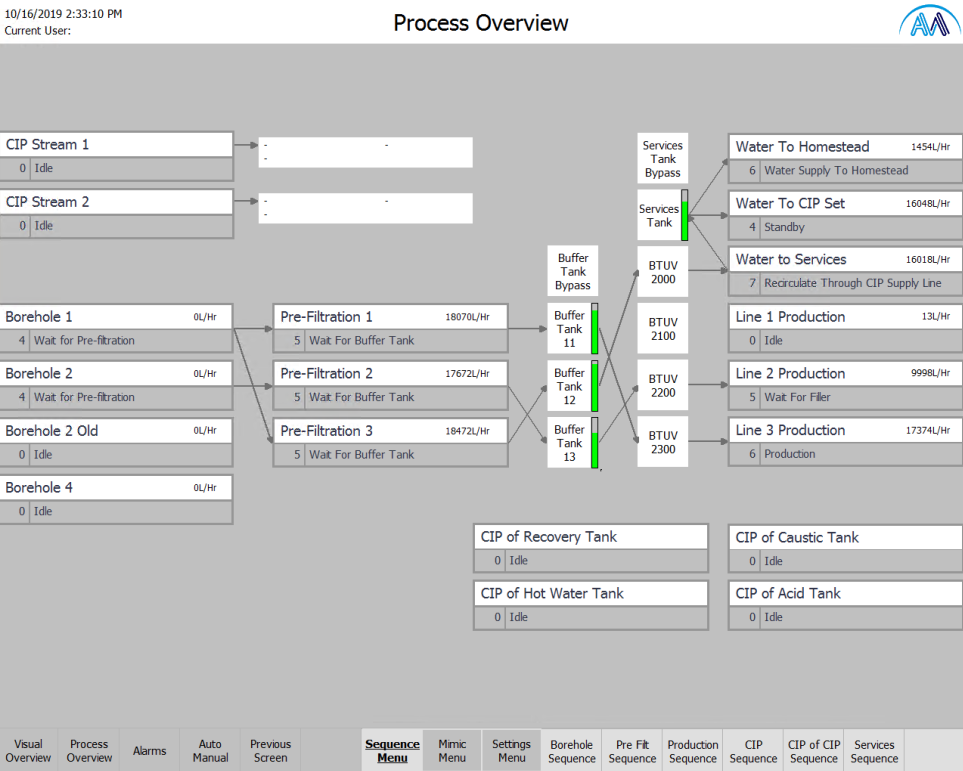This screenshot has height=771, width=963.
Task: Select the CIP Stream 2 block
Action: pyautogui.click(x=117, y=213)
